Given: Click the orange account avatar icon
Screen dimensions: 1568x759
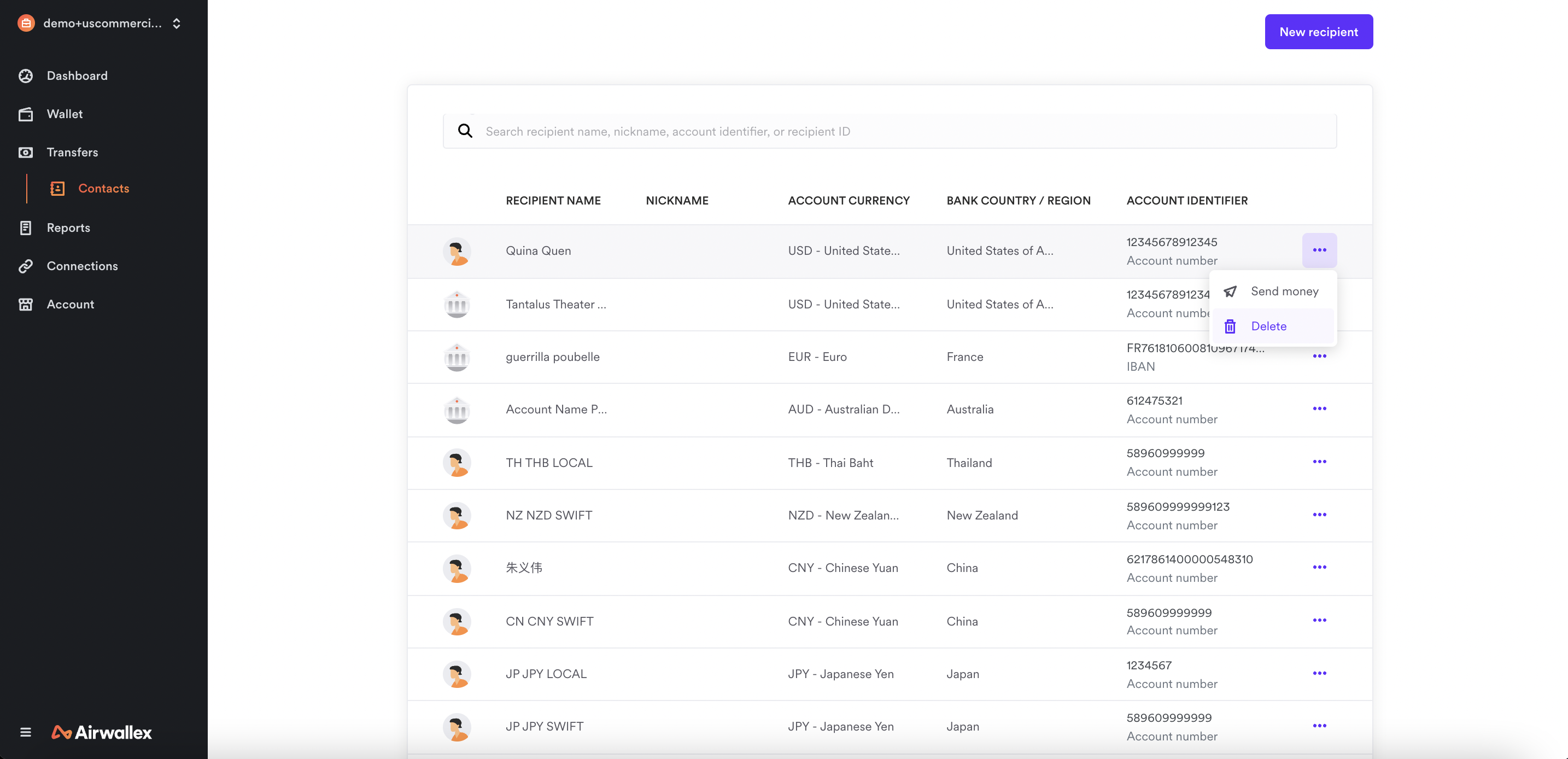Looking at the screenshot, I should 26,24.
